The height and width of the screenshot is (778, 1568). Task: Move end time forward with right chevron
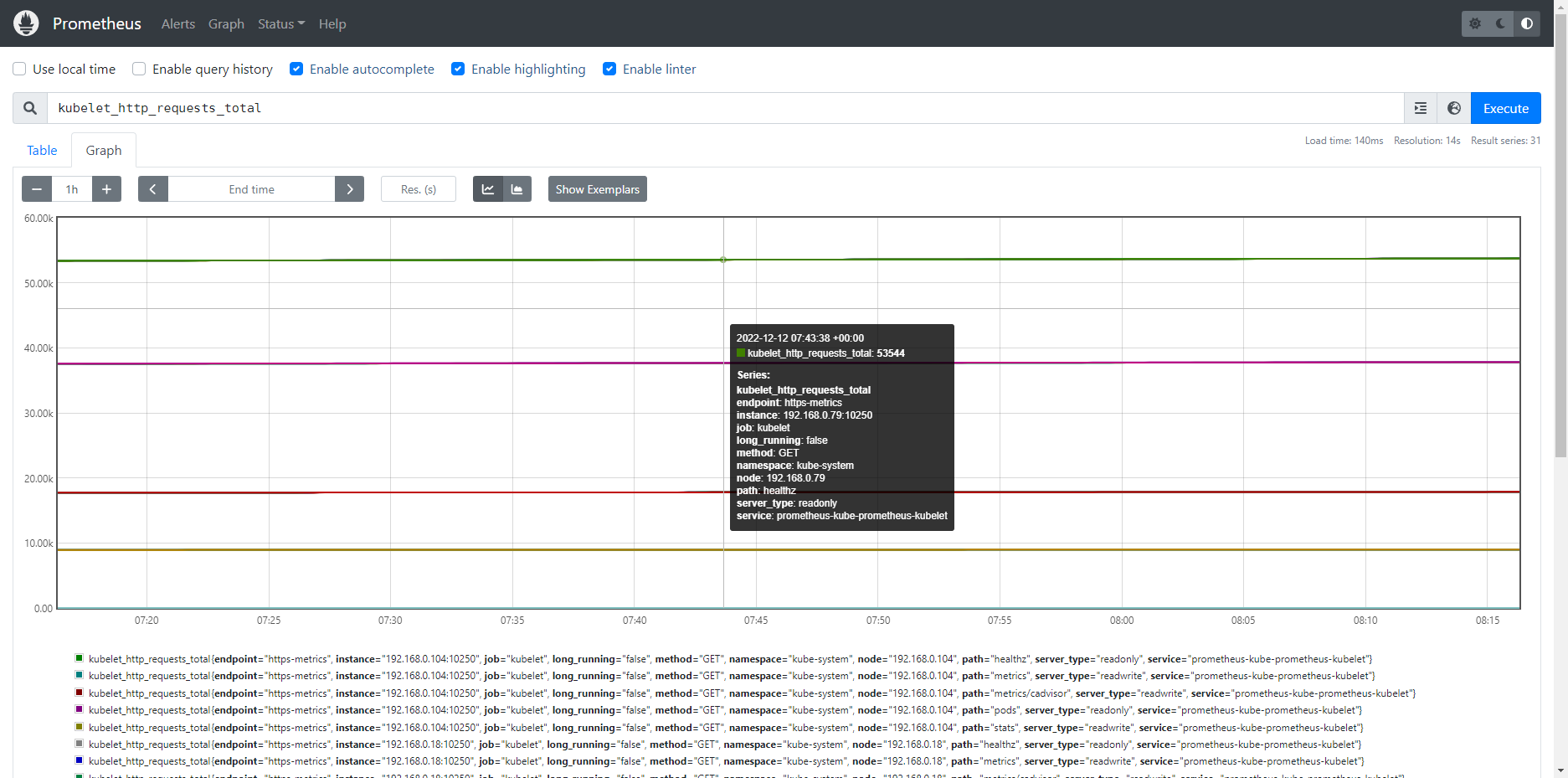pos(349,189)
